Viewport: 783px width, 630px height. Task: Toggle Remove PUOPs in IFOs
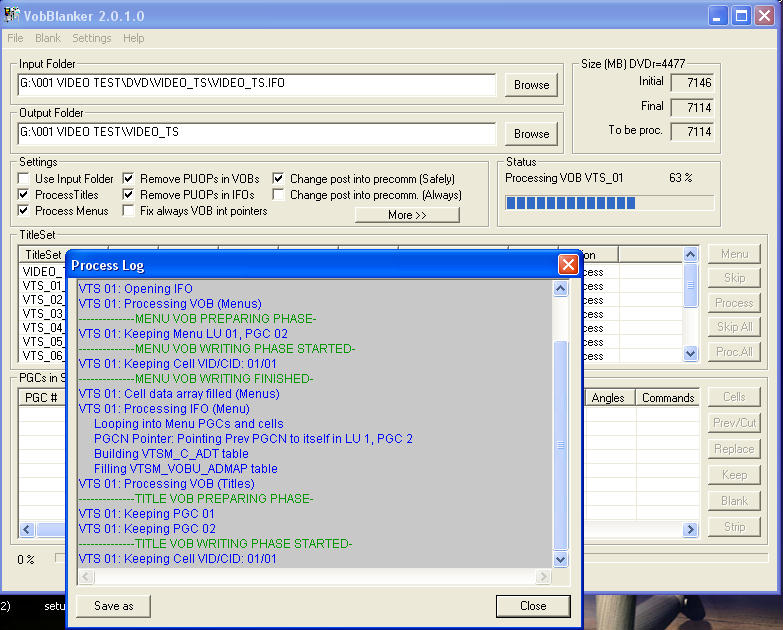pos(128,194)
